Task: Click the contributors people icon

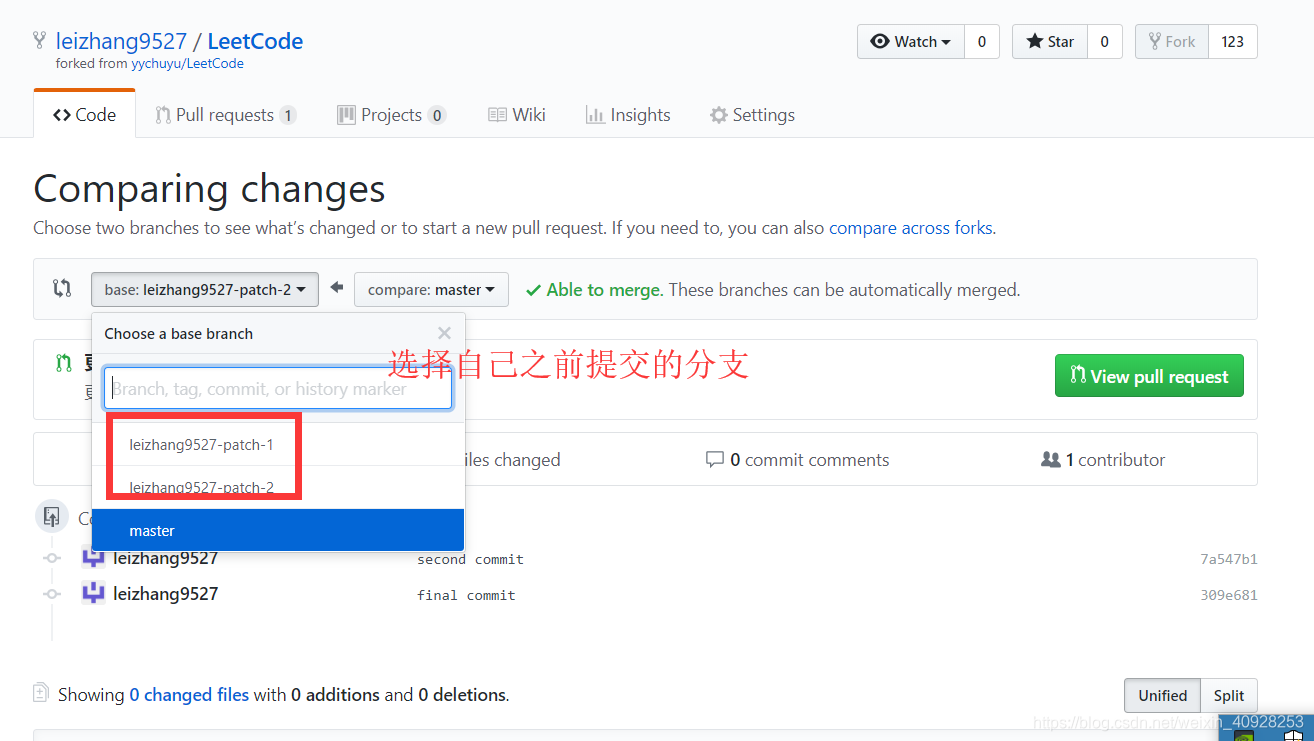Action: click(1050, 460)
